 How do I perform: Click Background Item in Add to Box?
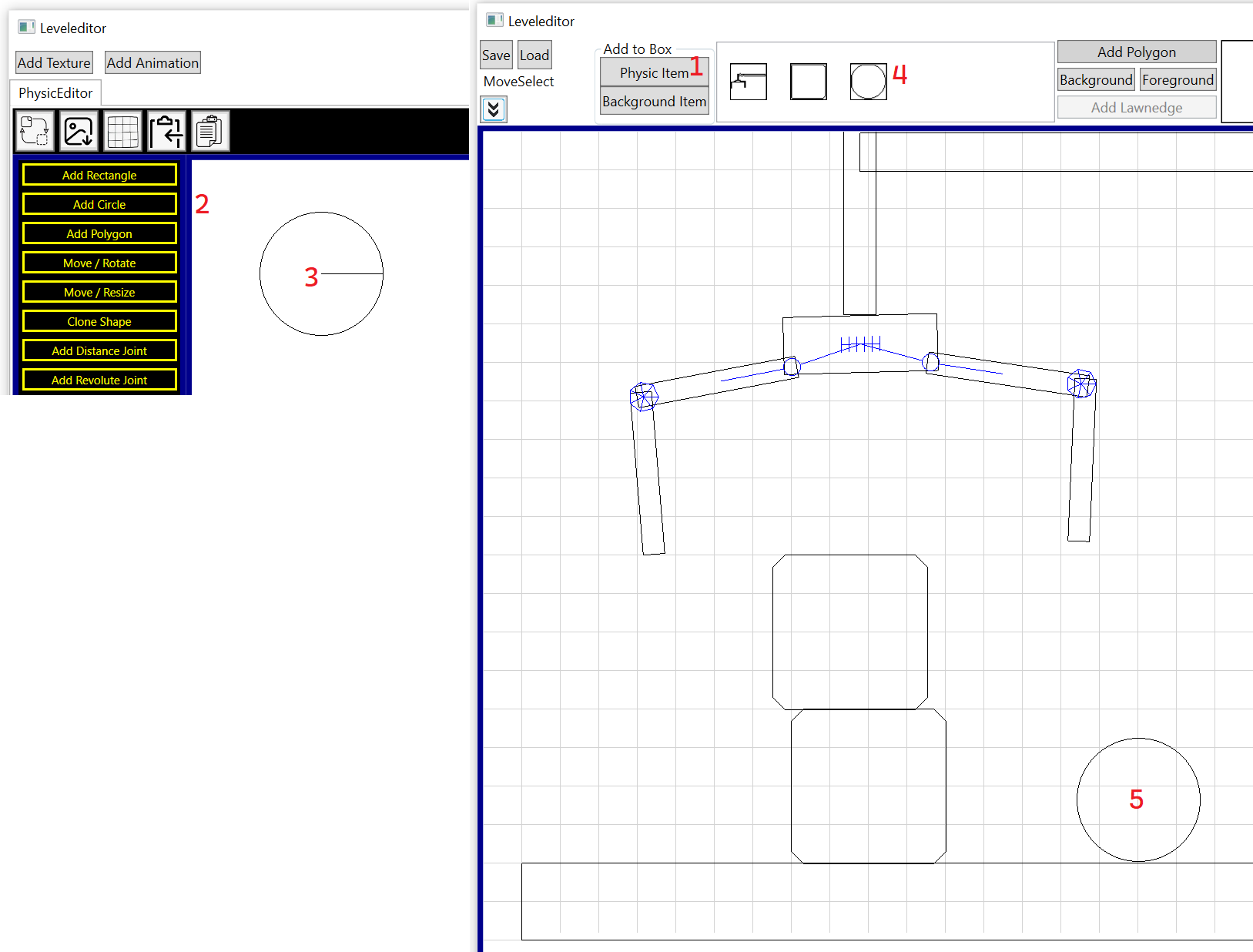tap(655, 101)
